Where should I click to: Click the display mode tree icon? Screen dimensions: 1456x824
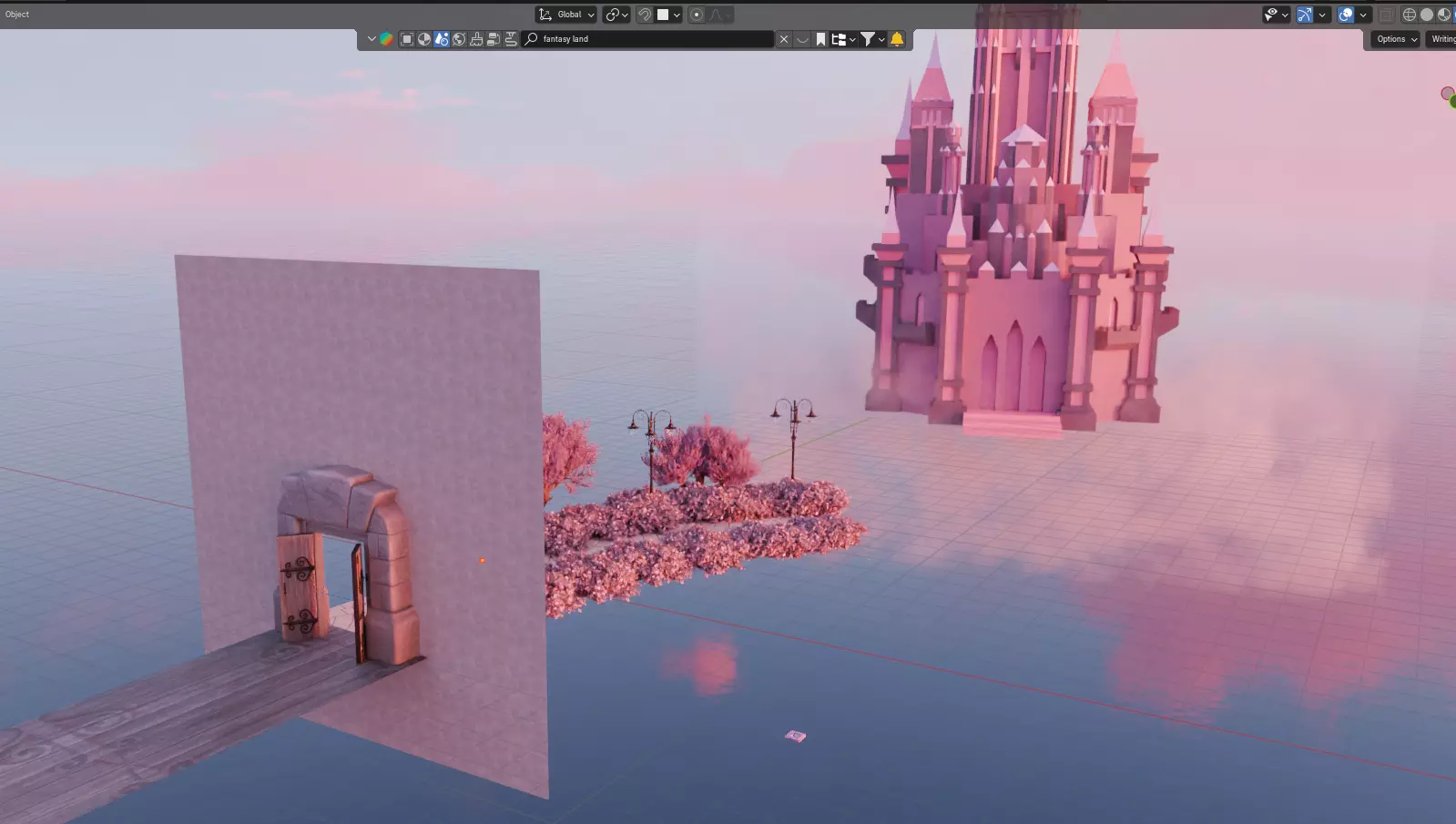[x=839, y=39]
